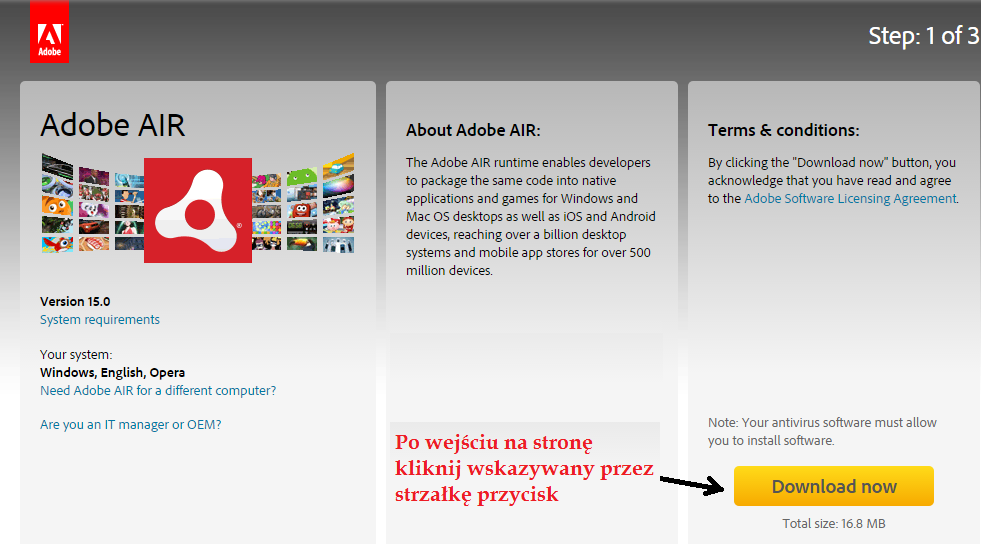The image size is (981, 546).
Task: Click the Adobe AIR red logo image
Action: pos(198,210)
